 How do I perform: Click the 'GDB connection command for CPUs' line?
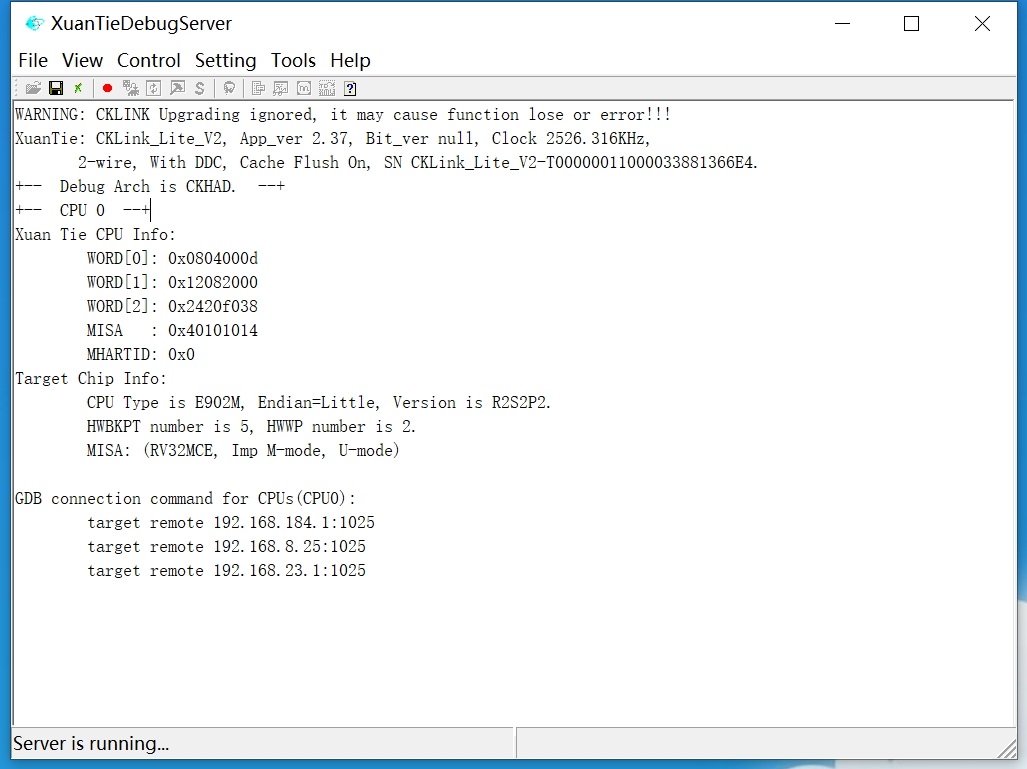(x=185, y=498)
